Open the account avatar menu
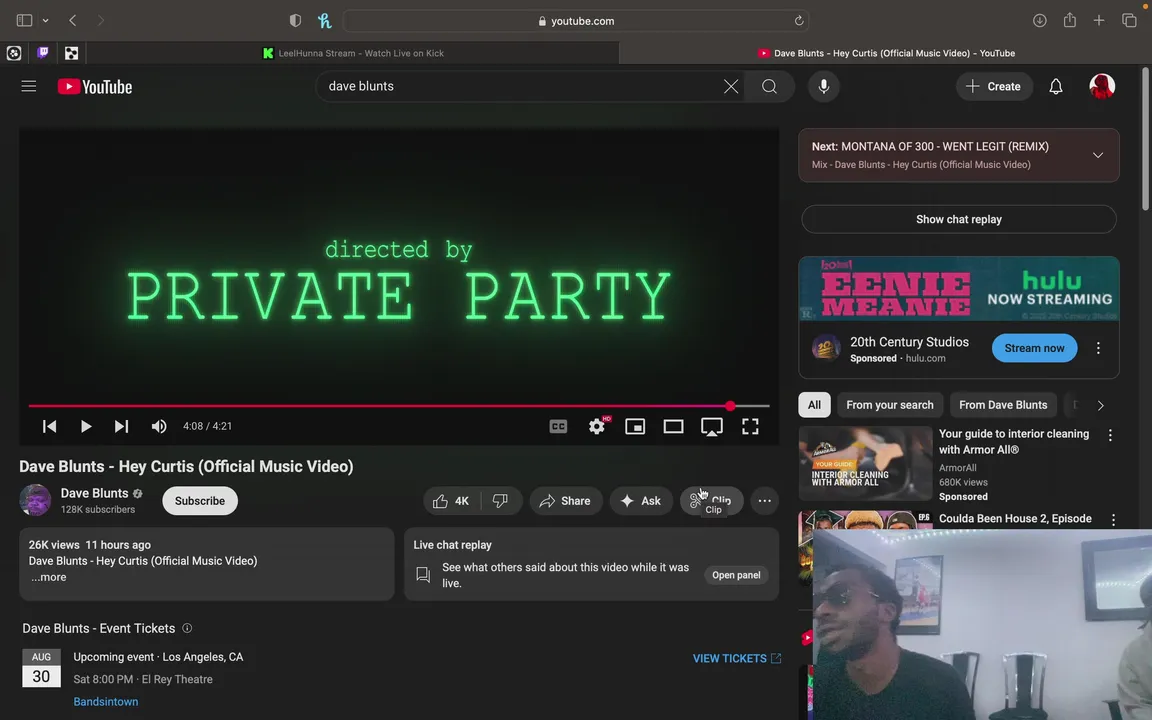Viewport: 1152px width, 720px height. 1102,87
